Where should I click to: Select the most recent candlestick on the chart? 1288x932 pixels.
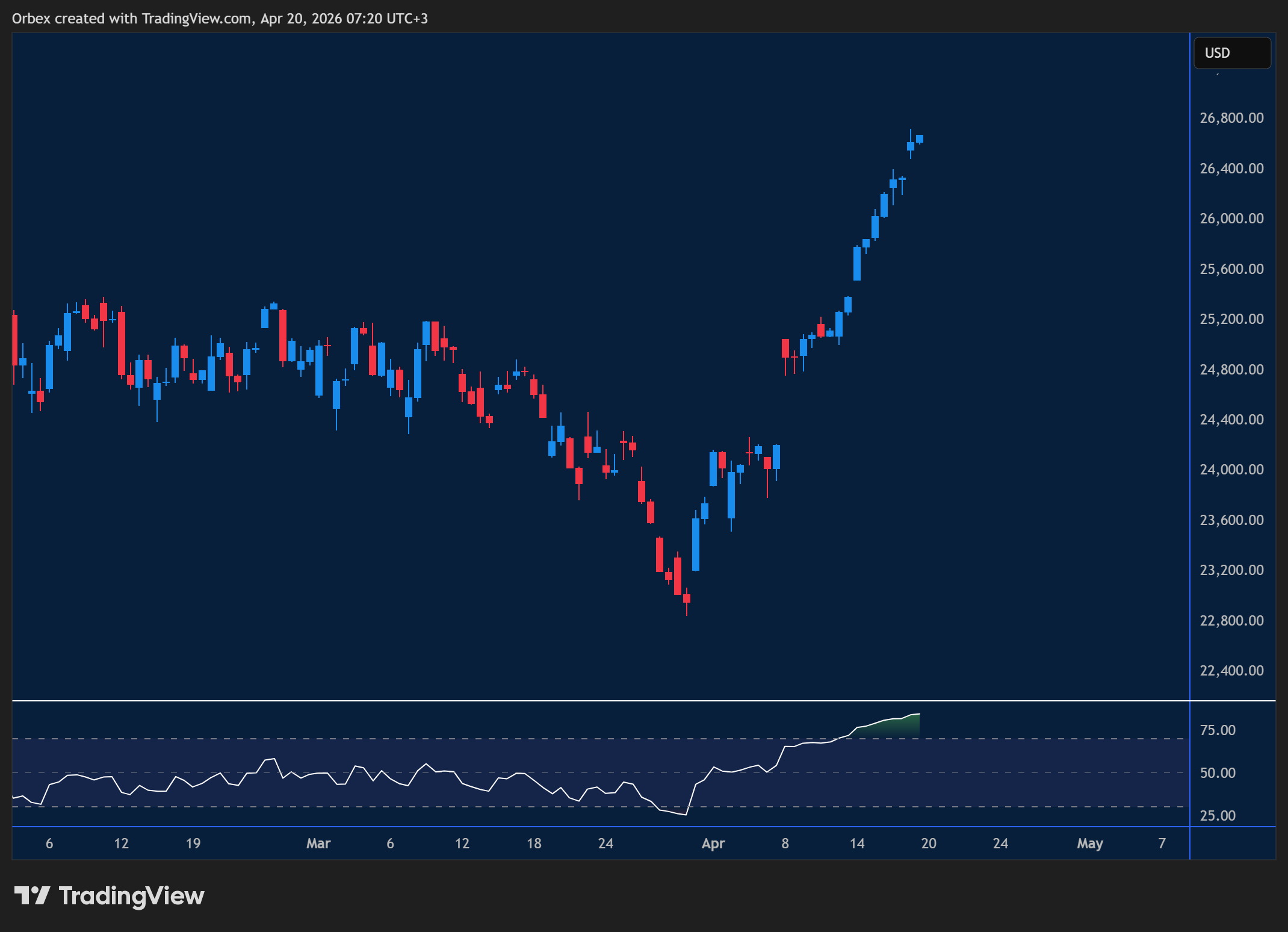click(920, 140)
